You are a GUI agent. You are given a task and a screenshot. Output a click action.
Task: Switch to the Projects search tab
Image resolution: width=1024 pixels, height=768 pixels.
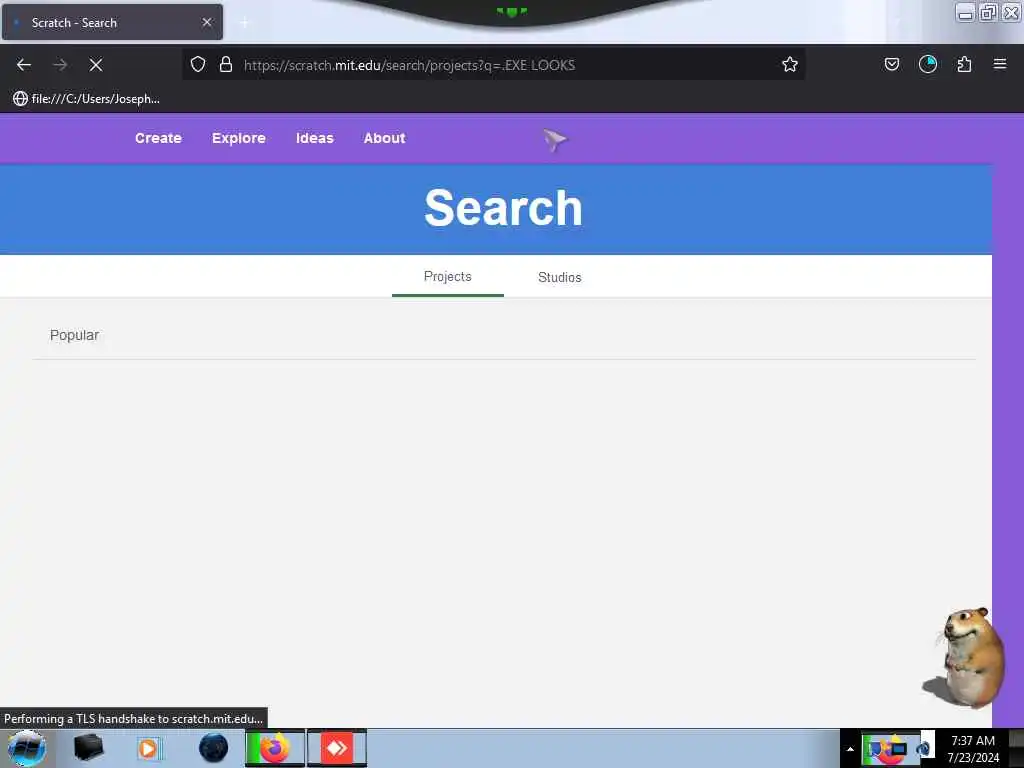coord(447,277)
